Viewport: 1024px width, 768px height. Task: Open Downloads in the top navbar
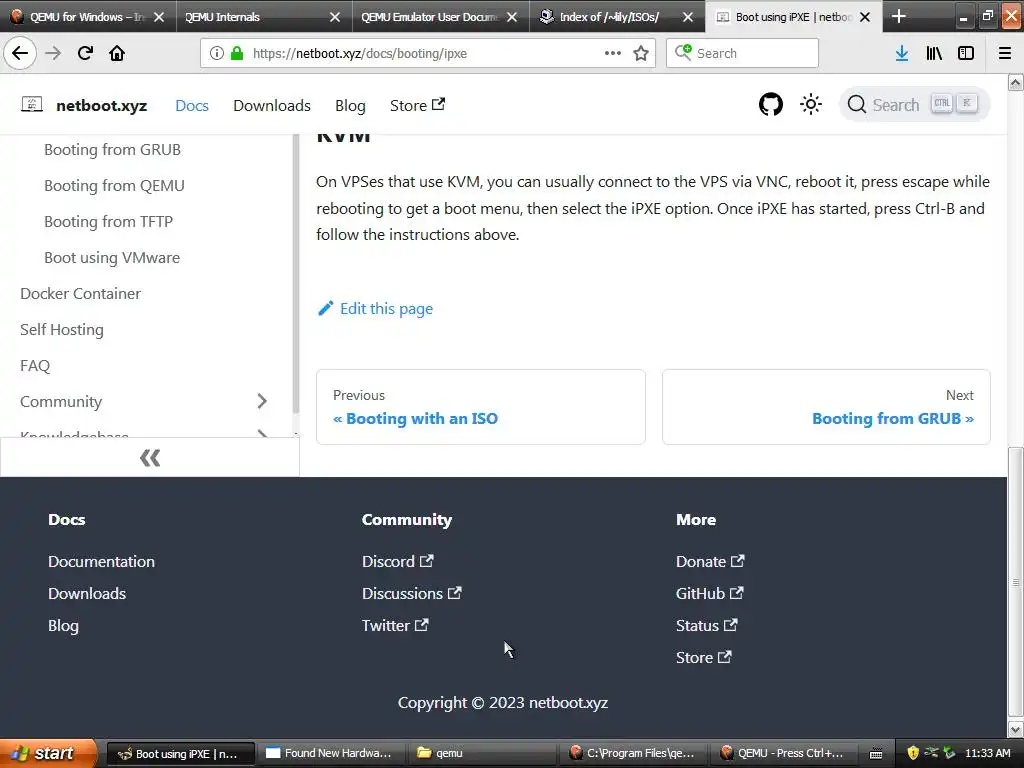pyautogui.click(x=272, y=105)
